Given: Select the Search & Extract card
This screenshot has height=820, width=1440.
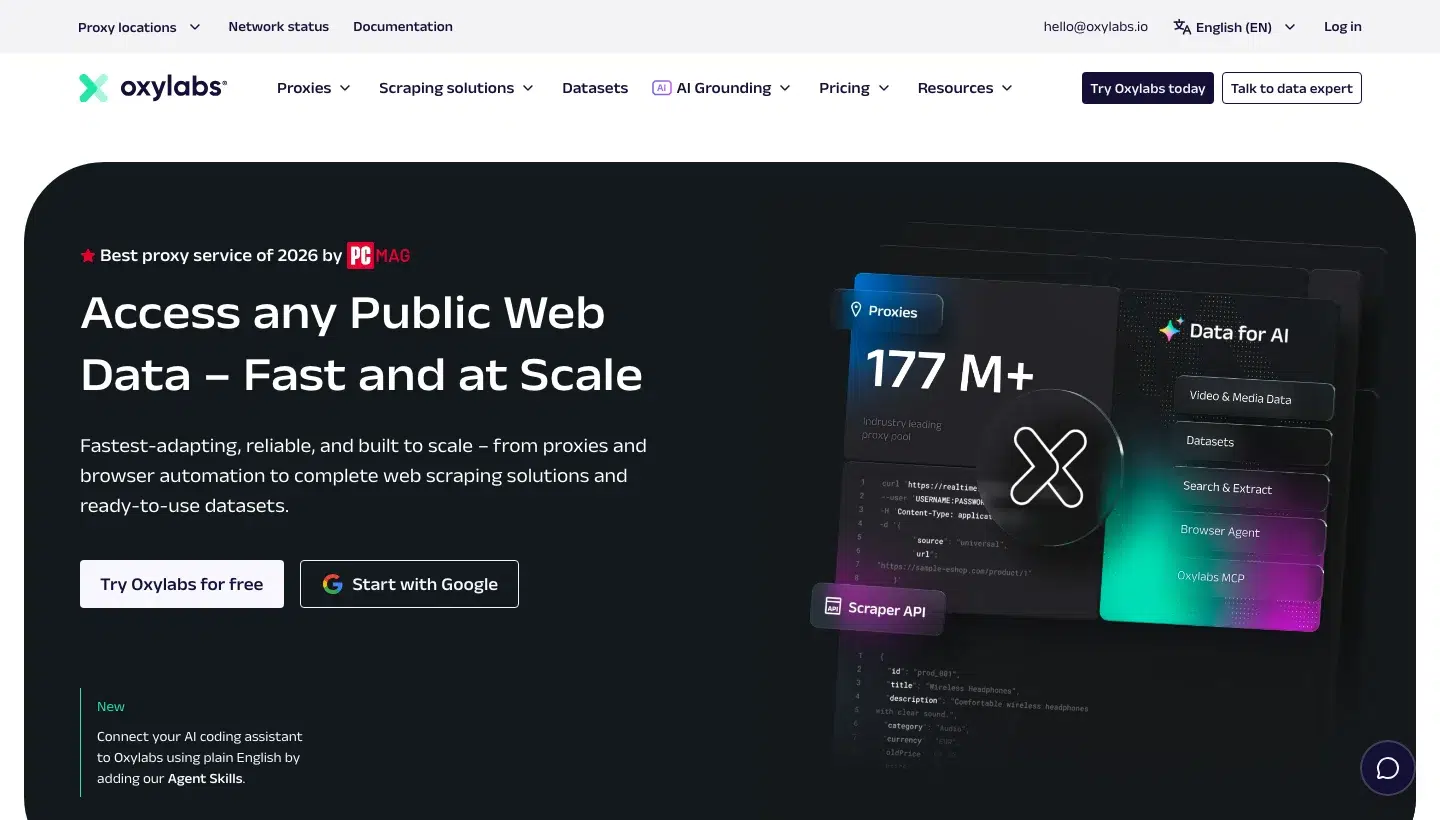Looking at the screenshot, I should pos(1248,488).
